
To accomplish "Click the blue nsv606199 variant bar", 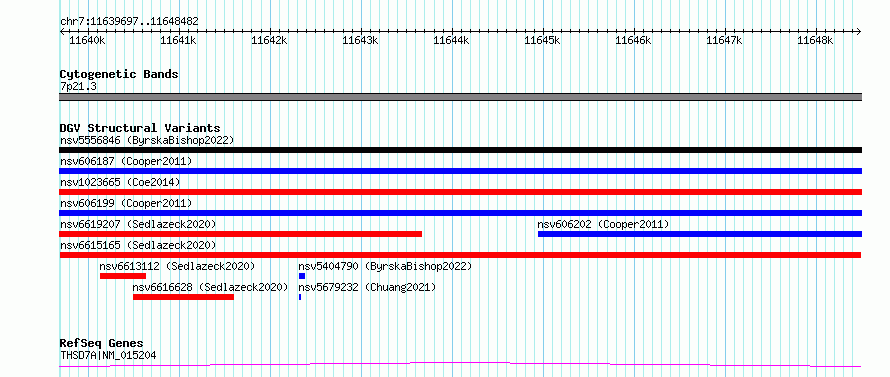I will point(461,213).
